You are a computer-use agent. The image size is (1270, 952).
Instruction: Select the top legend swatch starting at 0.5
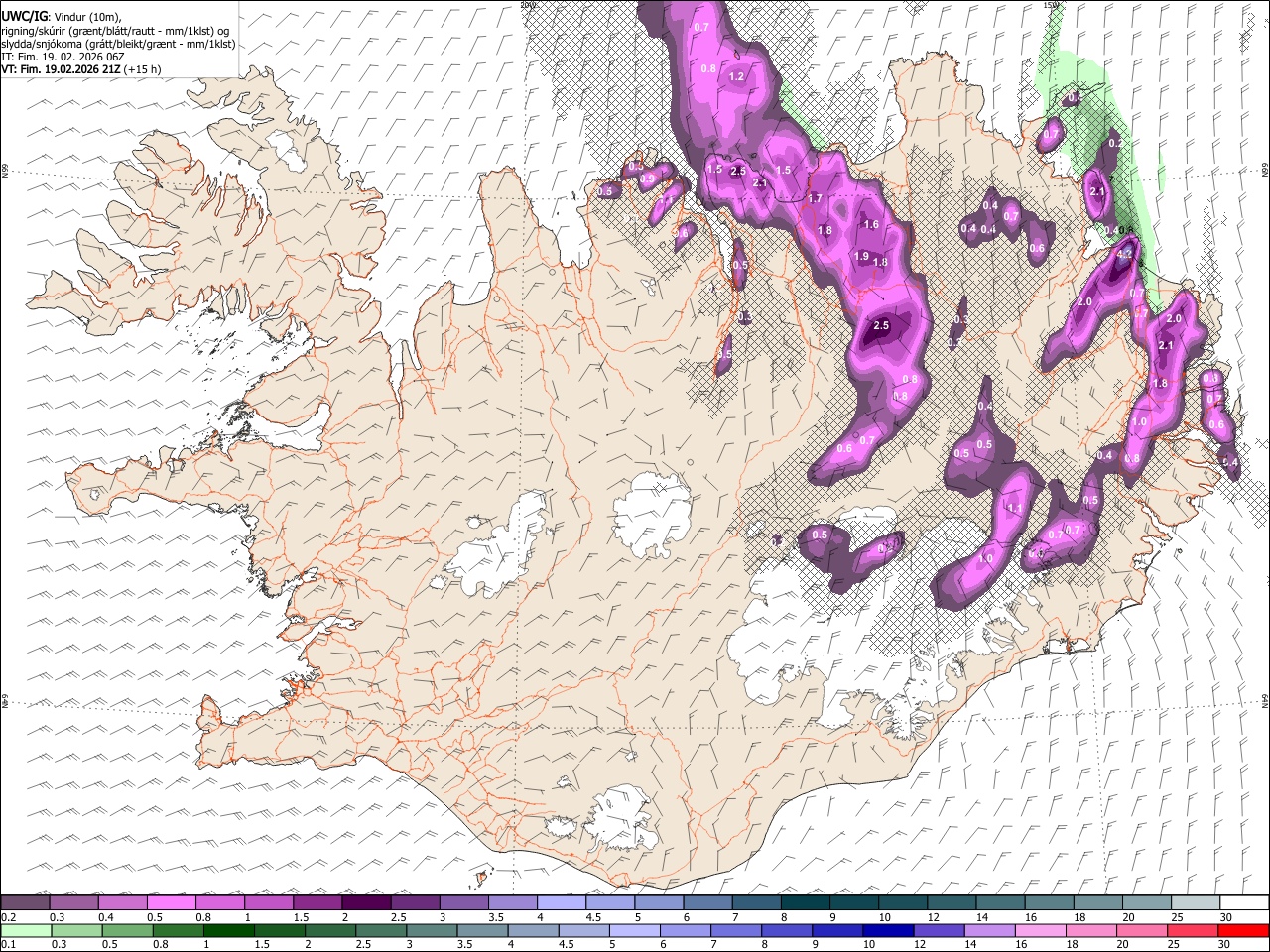172,902
